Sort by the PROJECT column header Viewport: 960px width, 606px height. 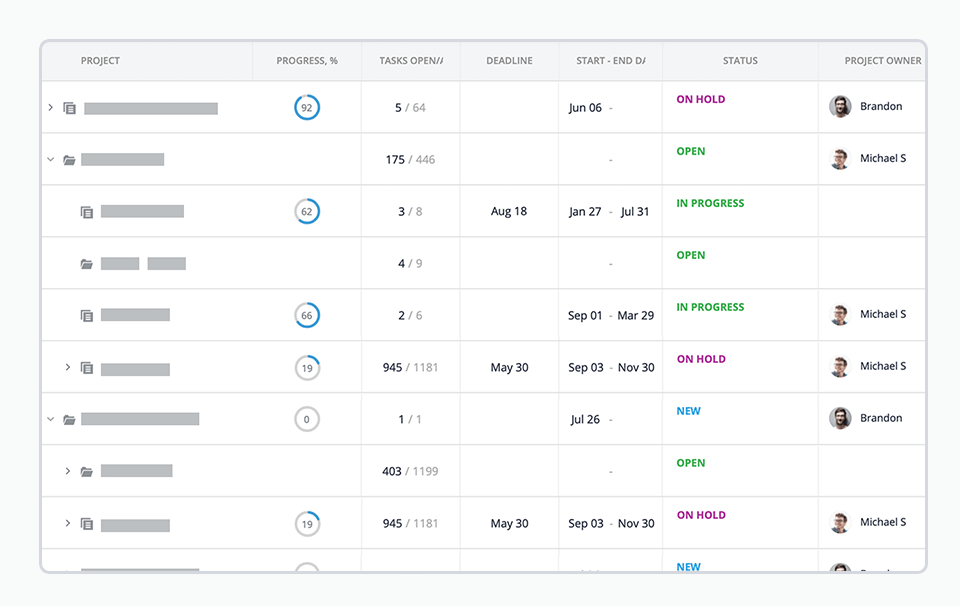(x=100, y=61)
